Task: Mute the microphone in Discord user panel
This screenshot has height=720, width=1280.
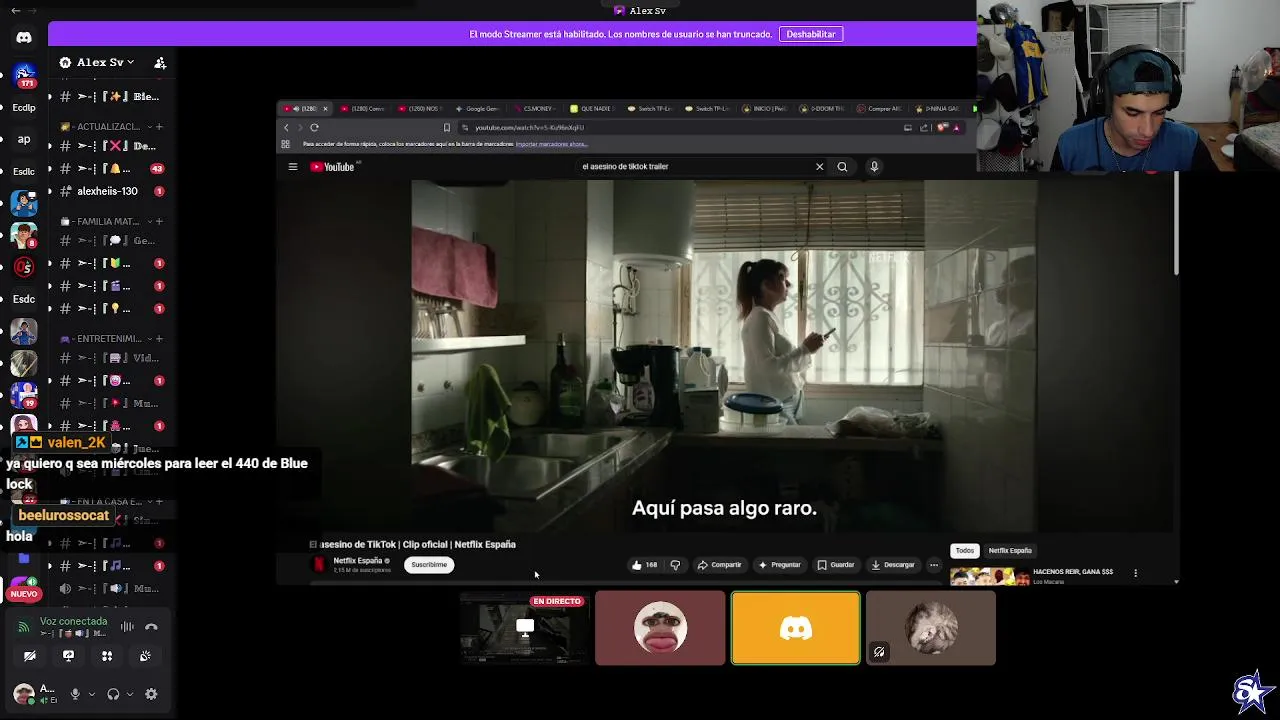Action: point(75,694)
